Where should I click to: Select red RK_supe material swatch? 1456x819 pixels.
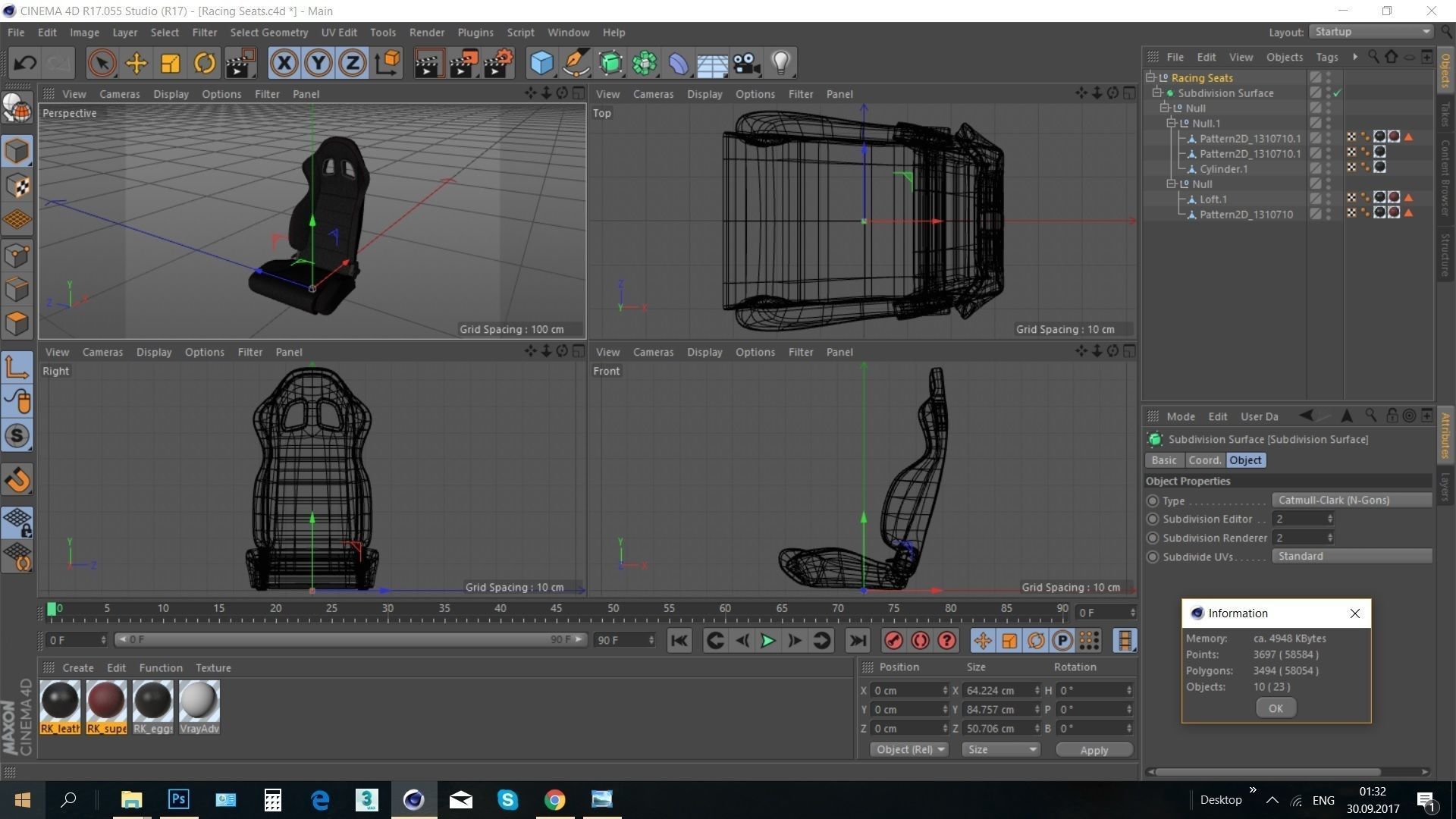coord(106,707)
